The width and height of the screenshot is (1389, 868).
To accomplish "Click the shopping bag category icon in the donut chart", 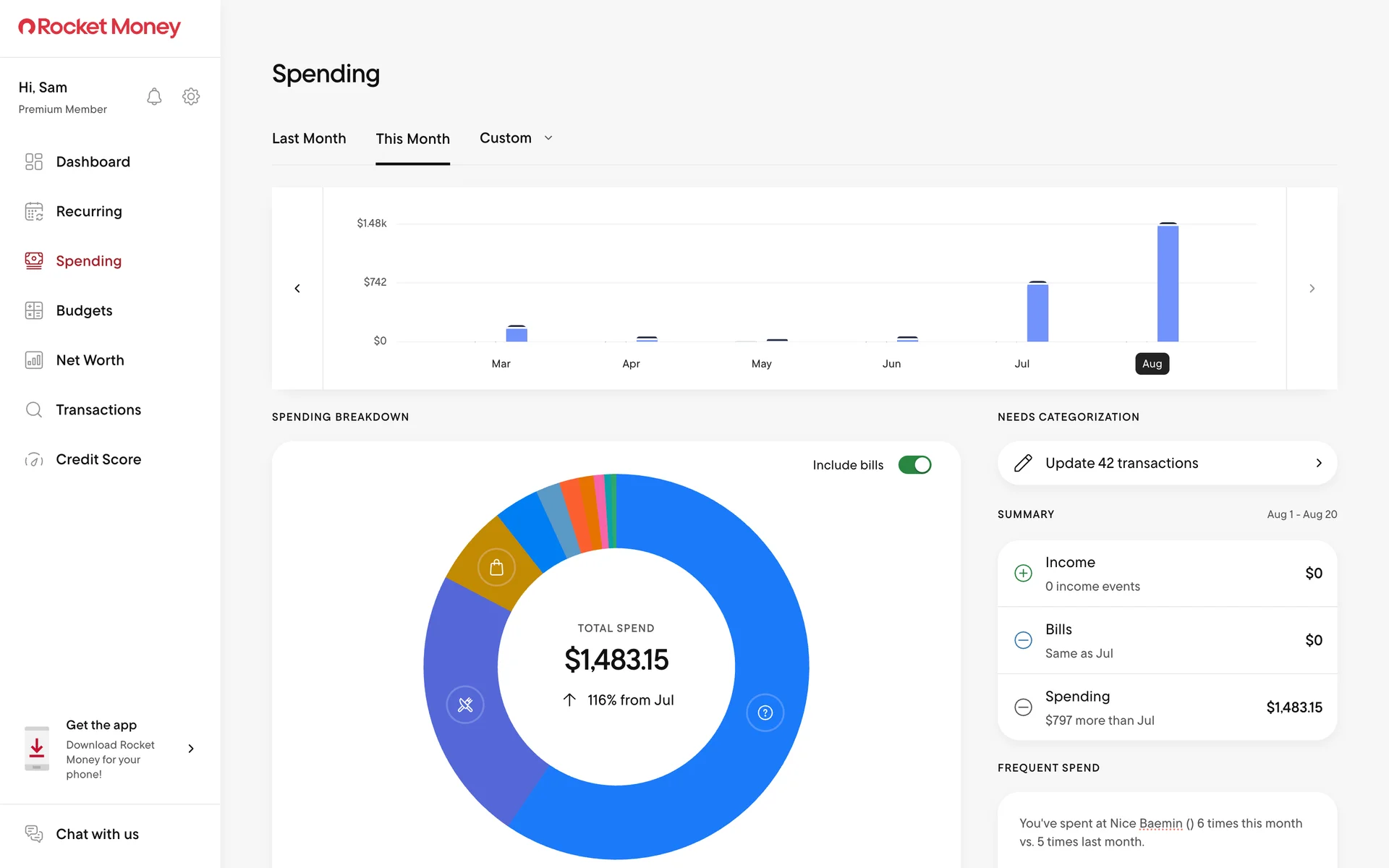I will tap(496, 568).
